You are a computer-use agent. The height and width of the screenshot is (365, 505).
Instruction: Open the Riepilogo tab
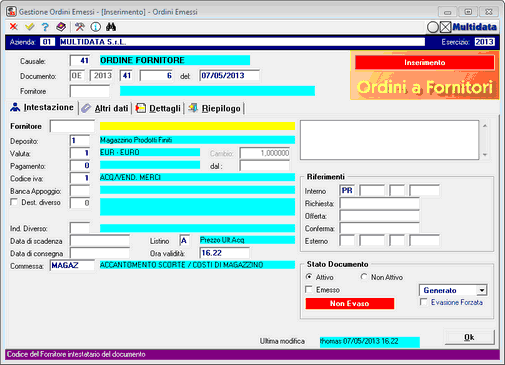pyautogui.click(x=215, y=109)
